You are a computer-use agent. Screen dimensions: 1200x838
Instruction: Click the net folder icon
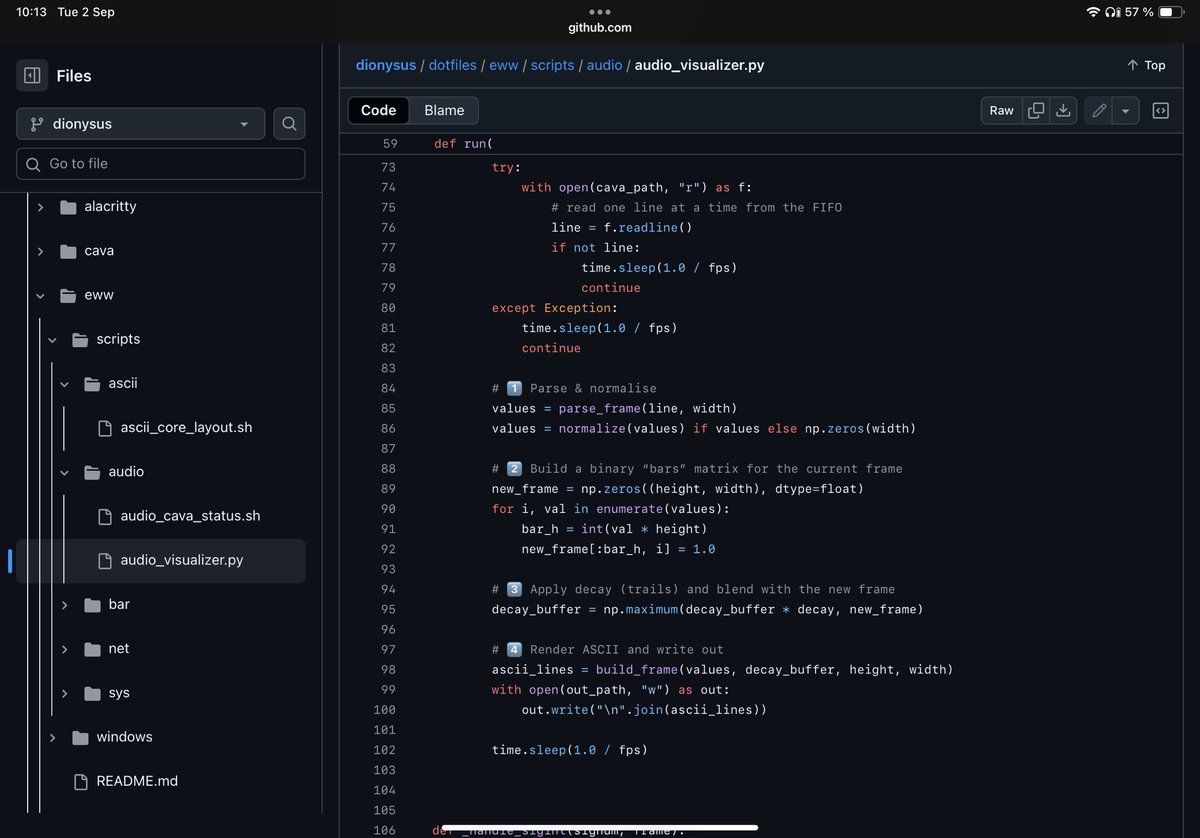[92, 649]
